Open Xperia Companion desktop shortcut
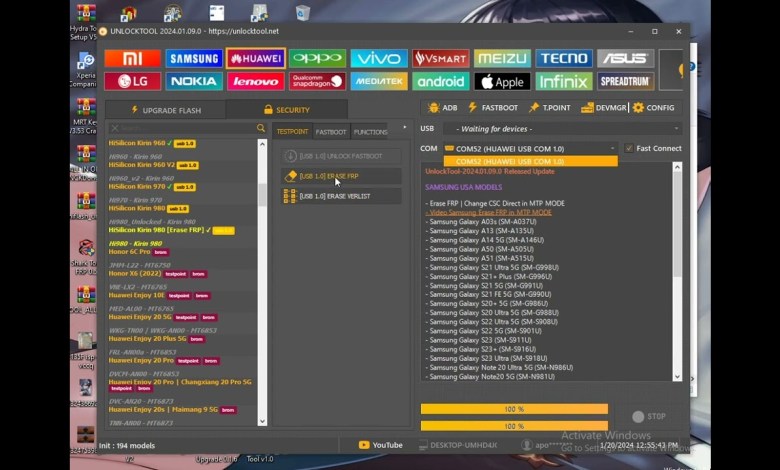The image size is (780, 470). click(x=85, y=69)
